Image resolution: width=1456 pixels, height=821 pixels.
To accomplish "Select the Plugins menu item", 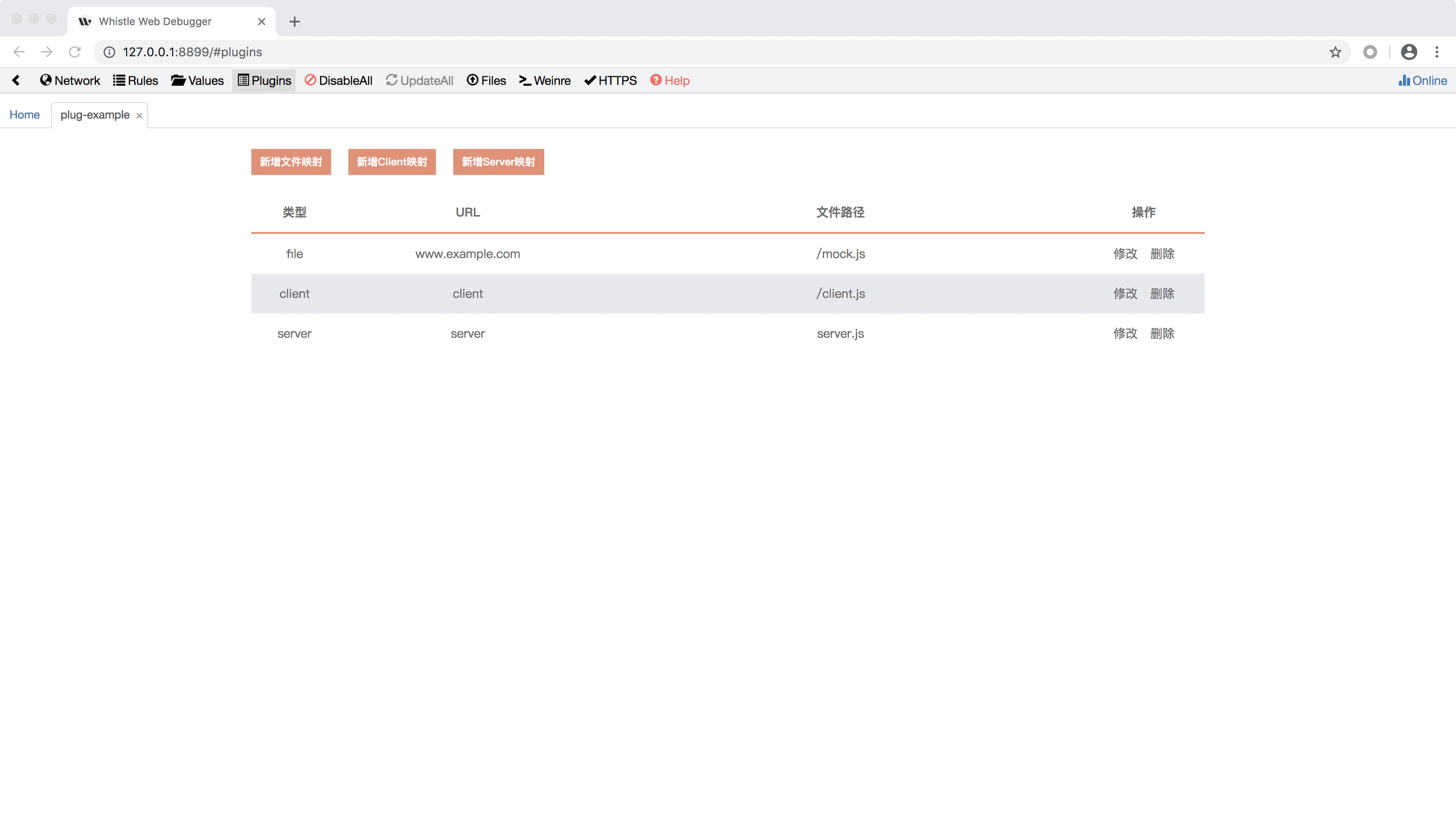I will click(264, 80).
